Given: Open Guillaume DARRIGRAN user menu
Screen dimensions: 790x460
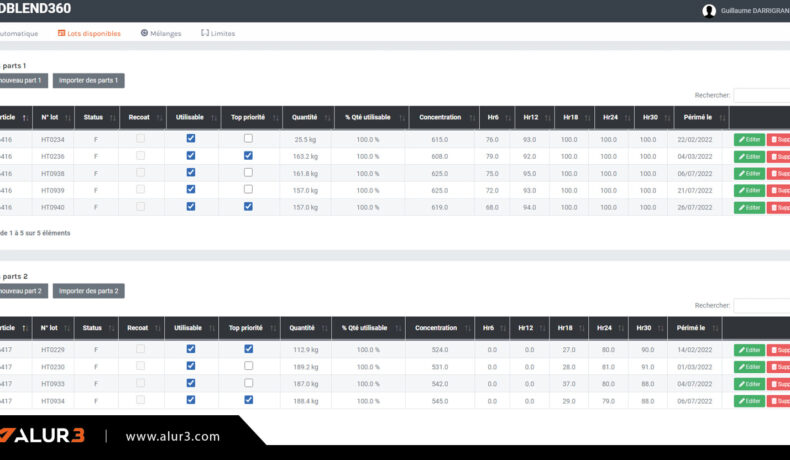Looking at the screenshot, I should [x=755, y=11].
